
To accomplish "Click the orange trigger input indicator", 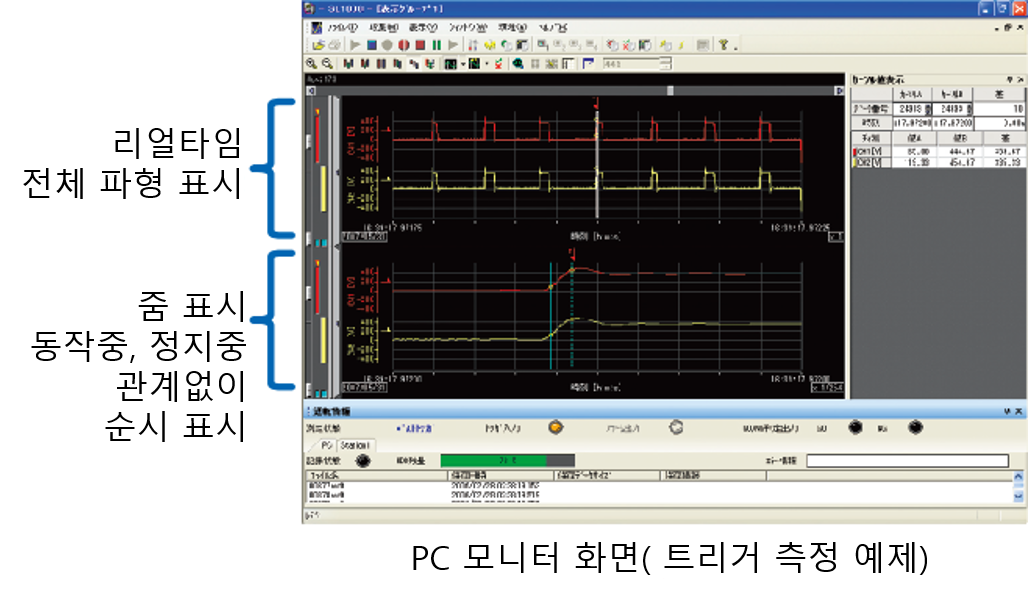I will click(556, 428).
